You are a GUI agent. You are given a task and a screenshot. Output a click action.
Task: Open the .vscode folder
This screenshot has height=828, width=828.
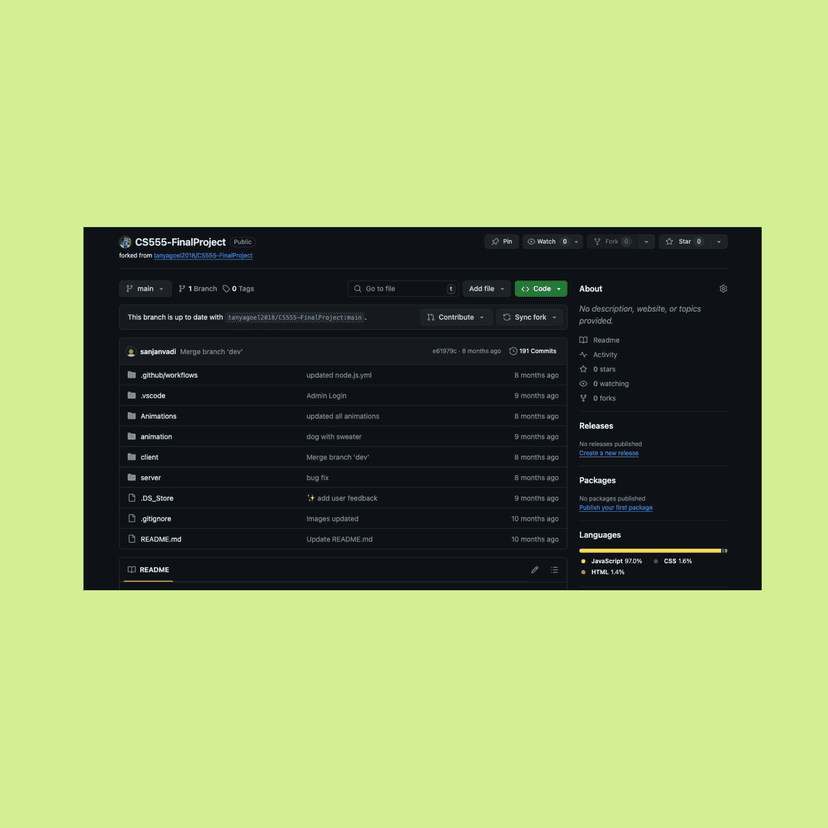pyautogui.click(x=153, y=396)
